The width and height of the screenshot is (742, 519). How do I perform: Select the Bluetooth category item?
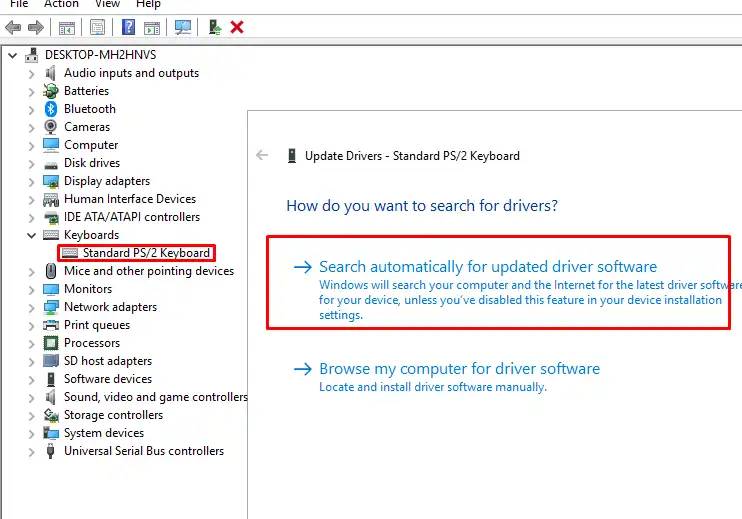89,109
